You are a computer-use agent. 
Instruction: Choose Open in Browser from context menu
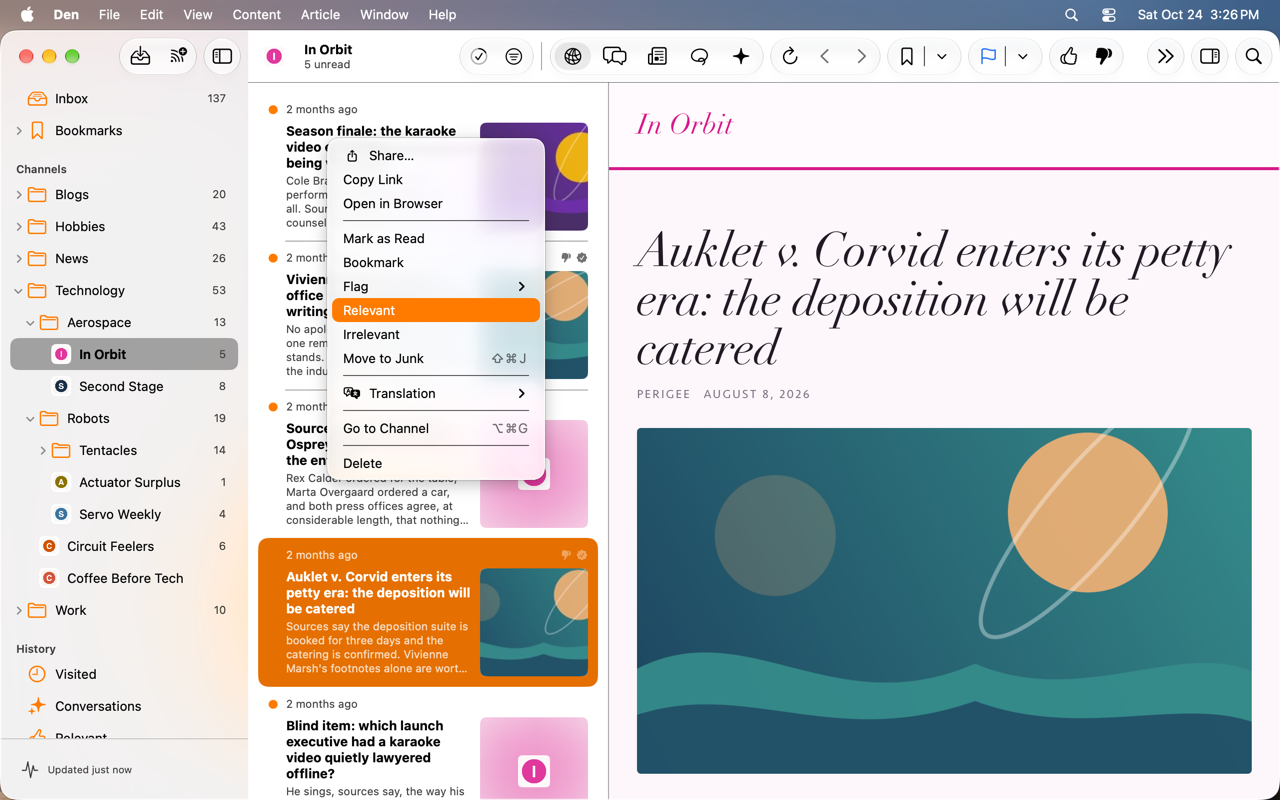click(x=436, y=204)
